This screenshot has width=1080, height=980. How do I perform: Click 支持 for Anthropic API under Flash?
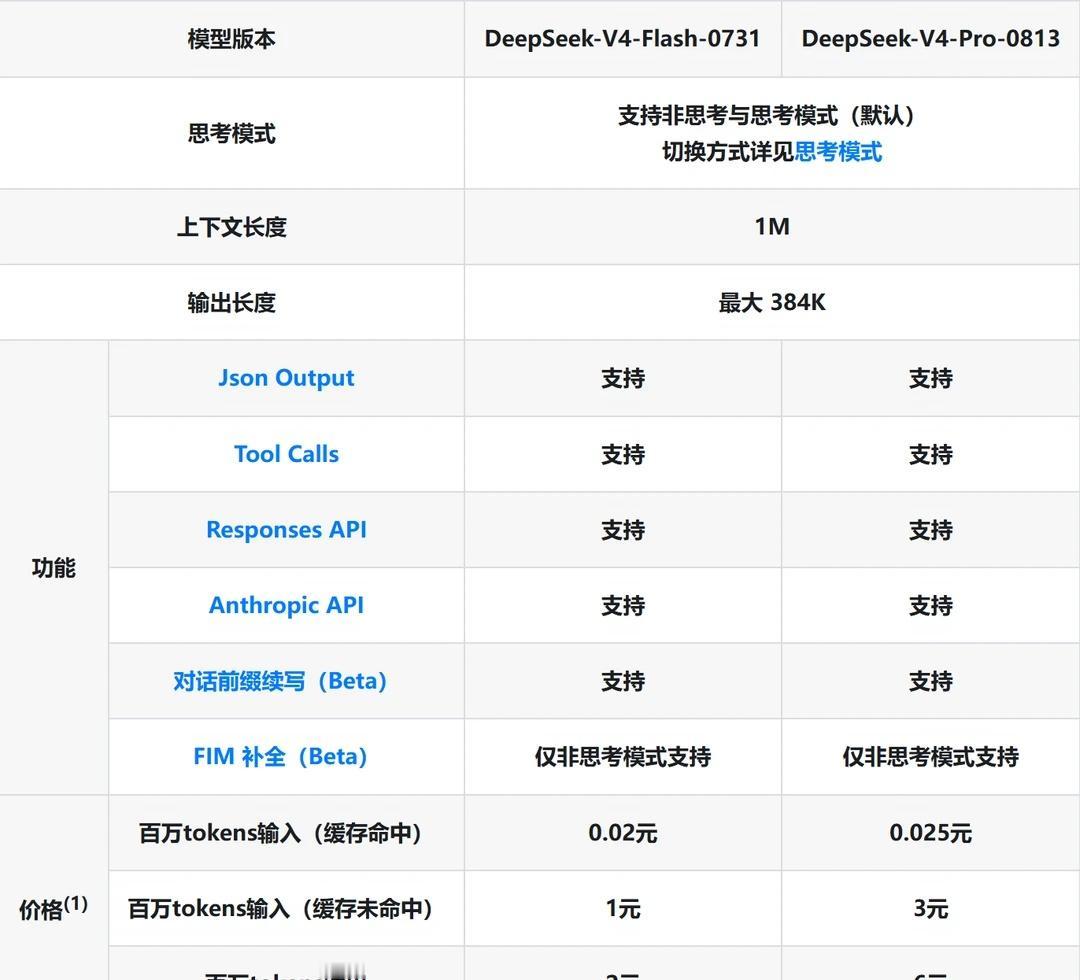pyautogui.click(x=623, y=605)
